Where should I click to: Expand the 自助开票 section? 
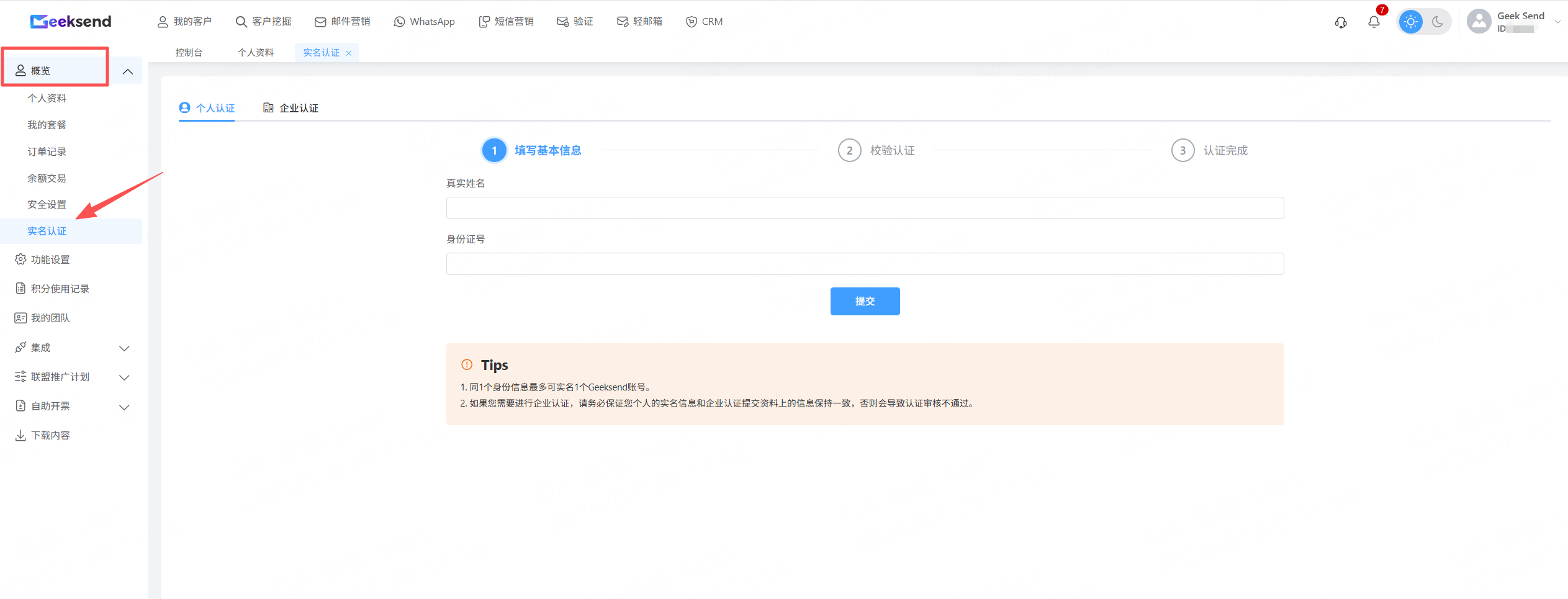(x=124, y=407)
